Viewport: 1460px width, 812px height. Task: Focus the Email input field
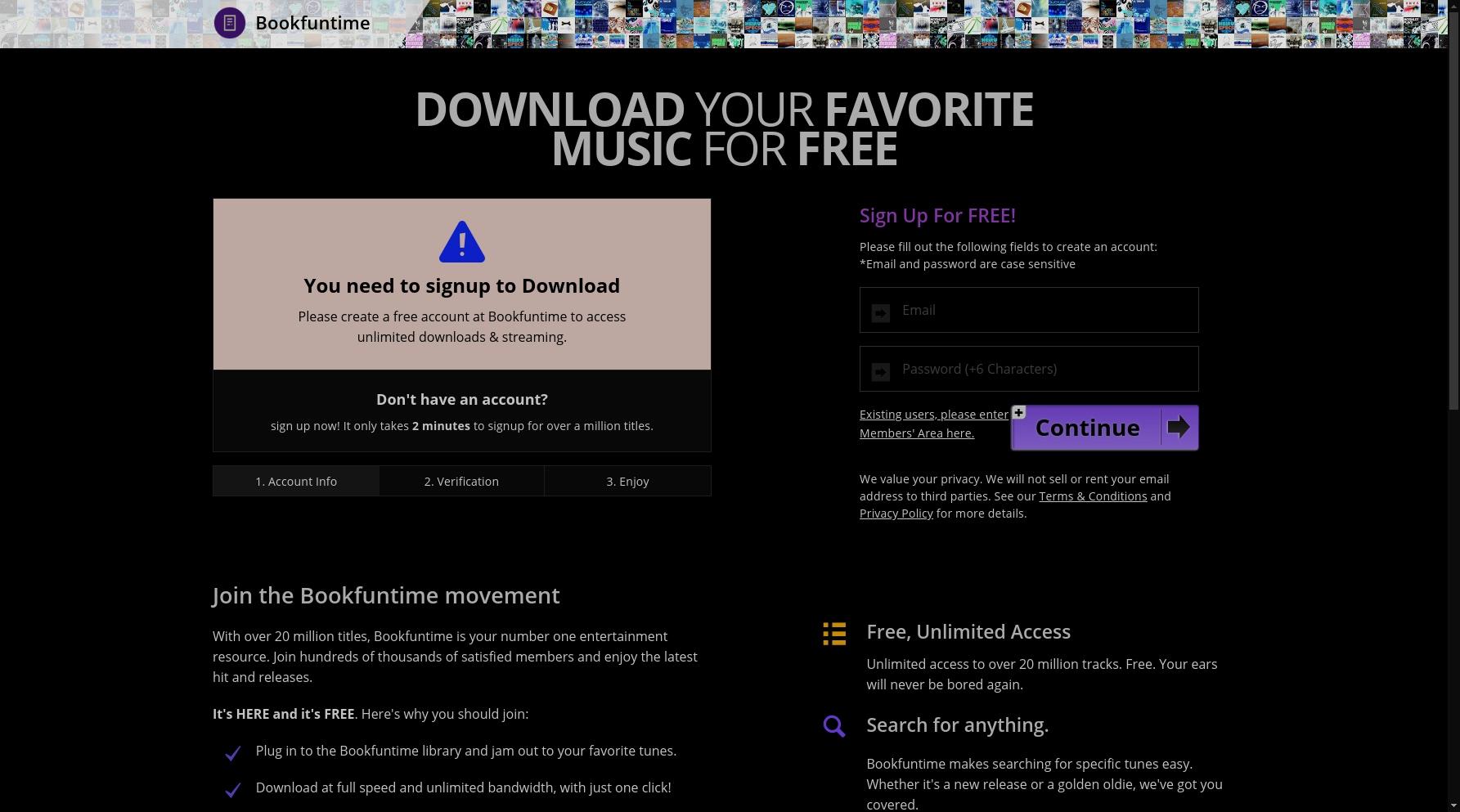pos(1029,310)
